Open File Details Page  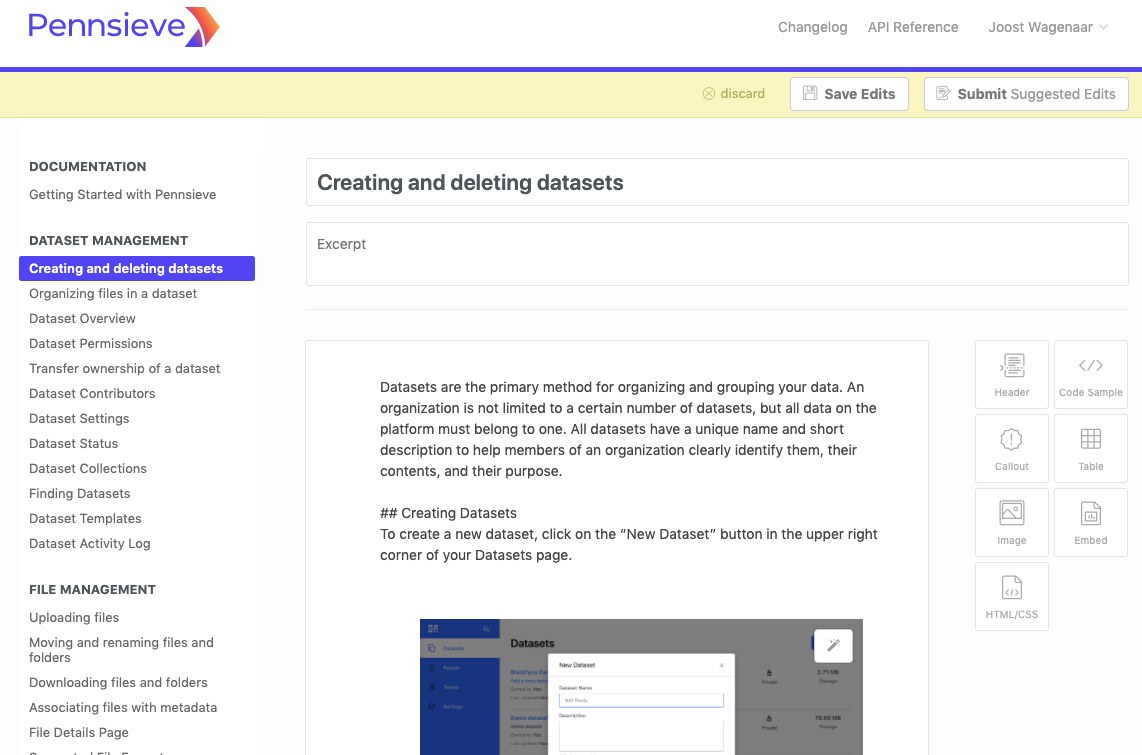tap(79, 732)
